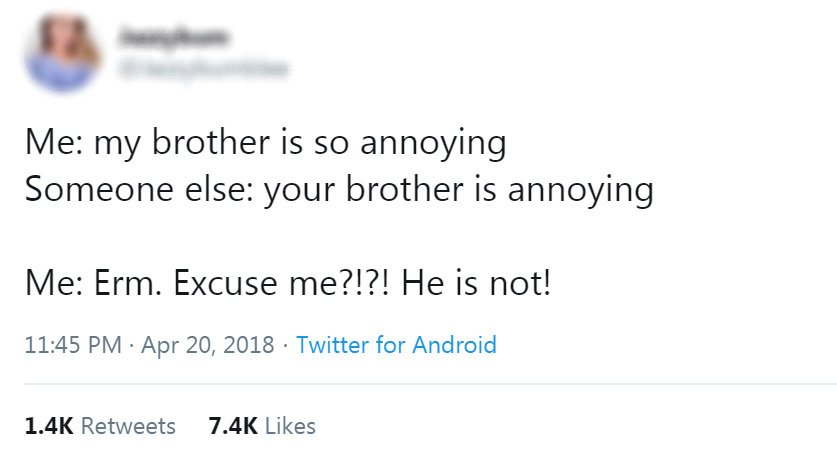
Task: Click the 1.4K retweet count number
Action: 49,426
